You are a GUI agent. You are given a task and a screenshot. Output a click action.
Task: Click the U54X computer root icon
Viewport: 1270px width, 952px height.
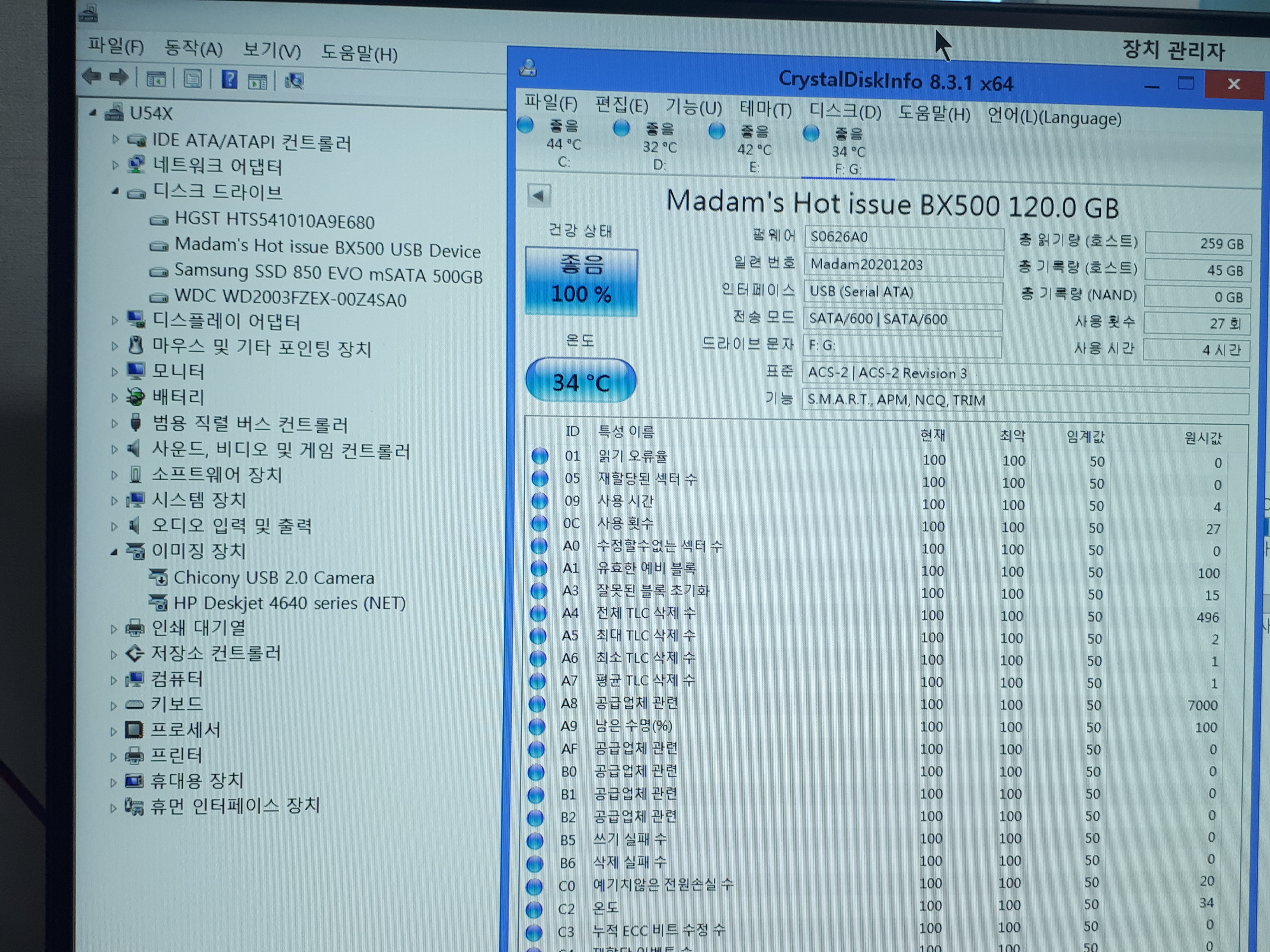114,112
